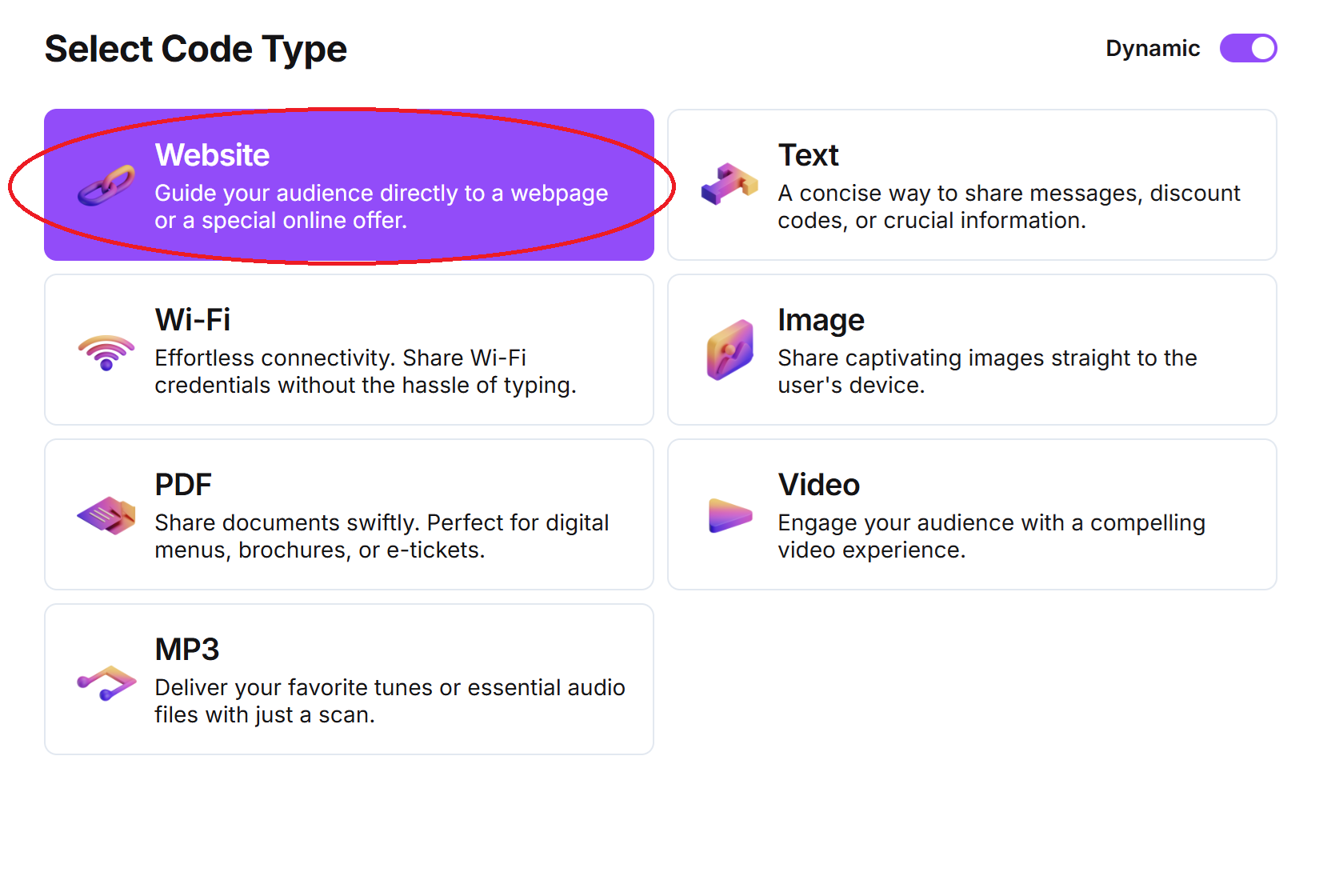Click the Dynamic label text
Viewport: 1319px width, 896px height.
[x=1152, y=49]
